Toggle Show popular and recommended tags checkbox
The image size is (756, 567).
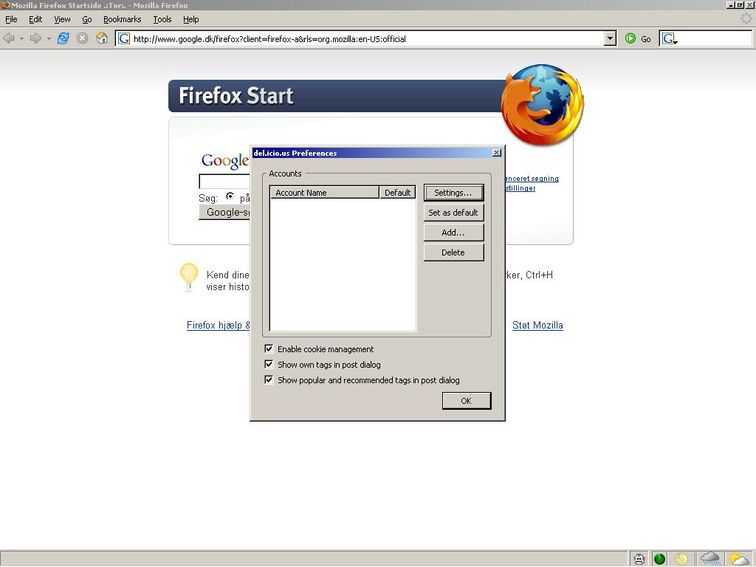click(x=269, y=379)
